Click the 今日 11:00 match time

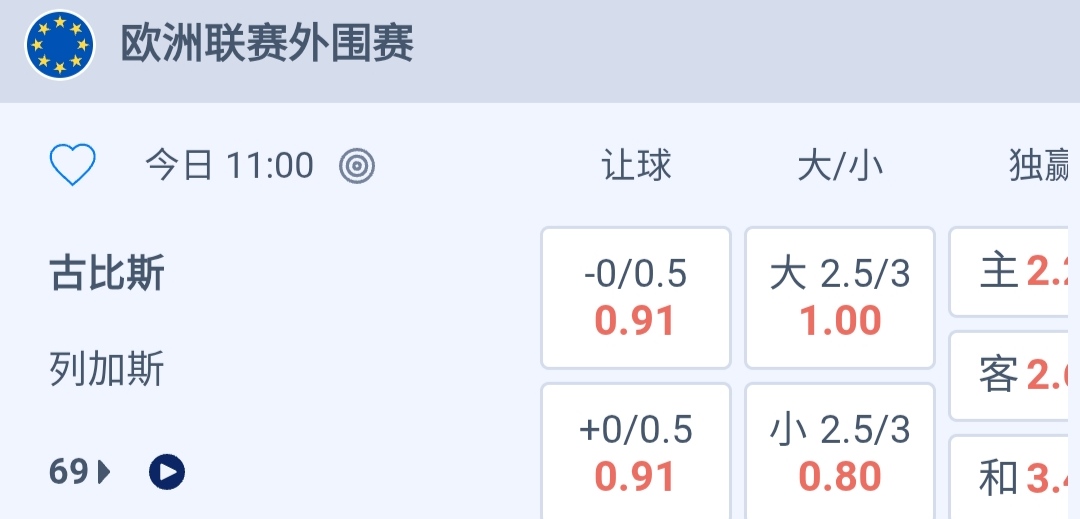229,166
